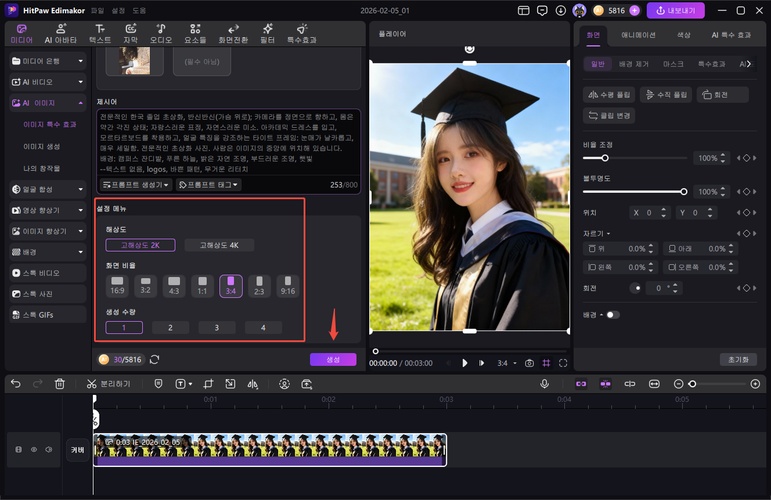Select the graduation clip on timeline

point(270,449)
